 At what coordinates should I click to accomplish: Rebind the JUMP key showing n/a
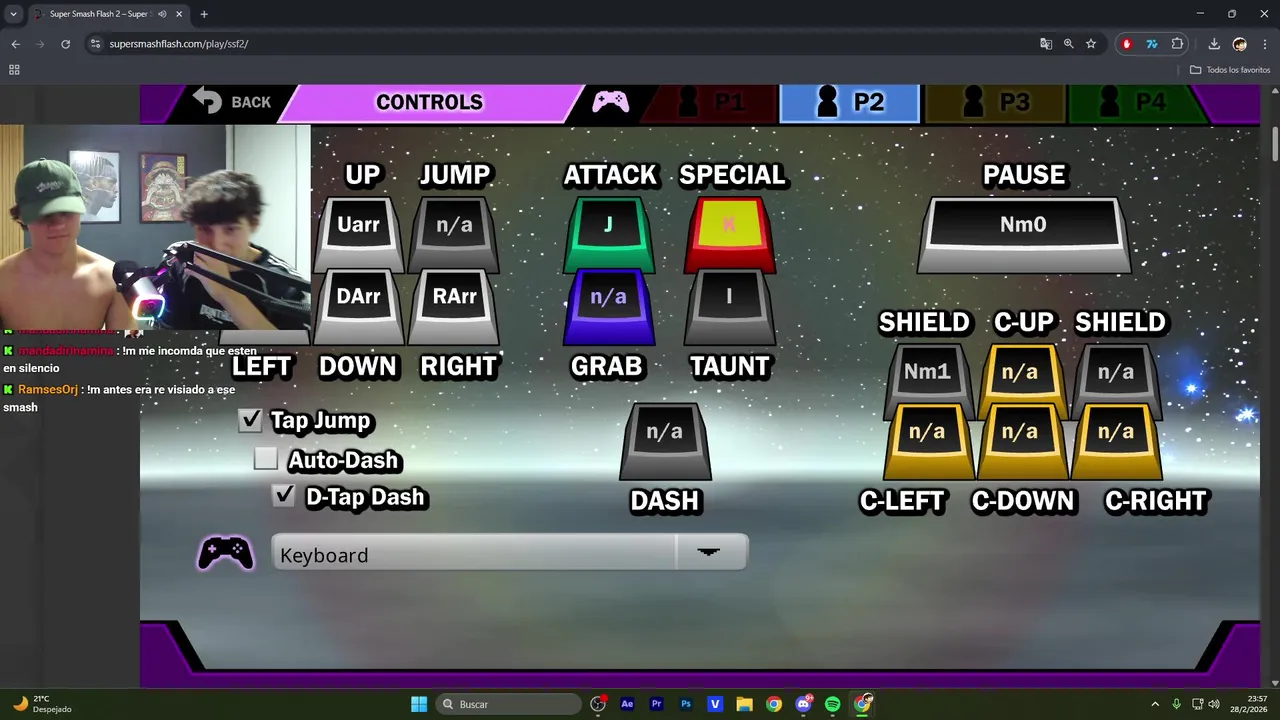(x=454, y=233)
